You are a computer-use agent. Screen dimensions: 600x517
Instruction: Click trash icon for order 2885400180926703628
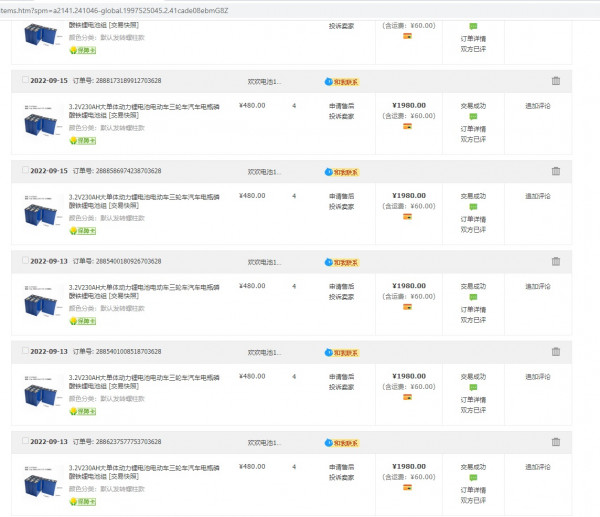click(556, 261)
